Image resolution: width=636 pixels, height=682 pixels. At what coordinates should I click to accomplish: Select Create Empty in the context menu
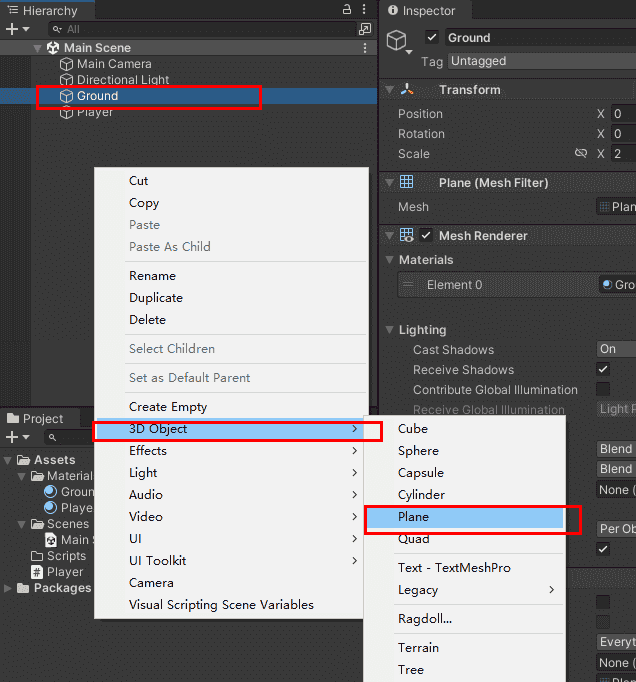pyautogui.click(x=168, y=407)
